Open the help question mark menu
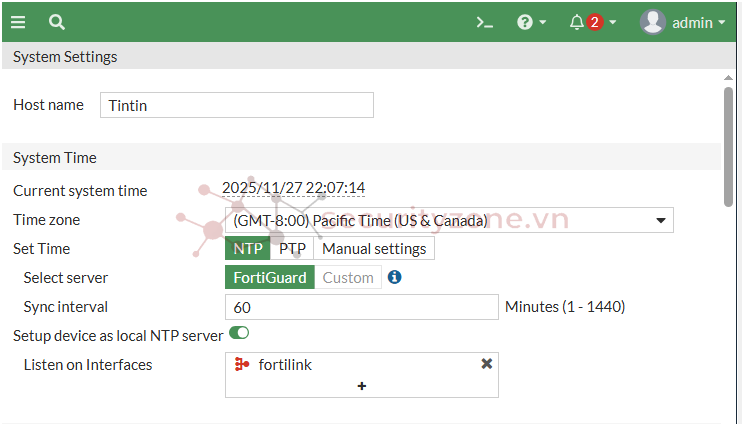744x426 pixels. point(525,22)
